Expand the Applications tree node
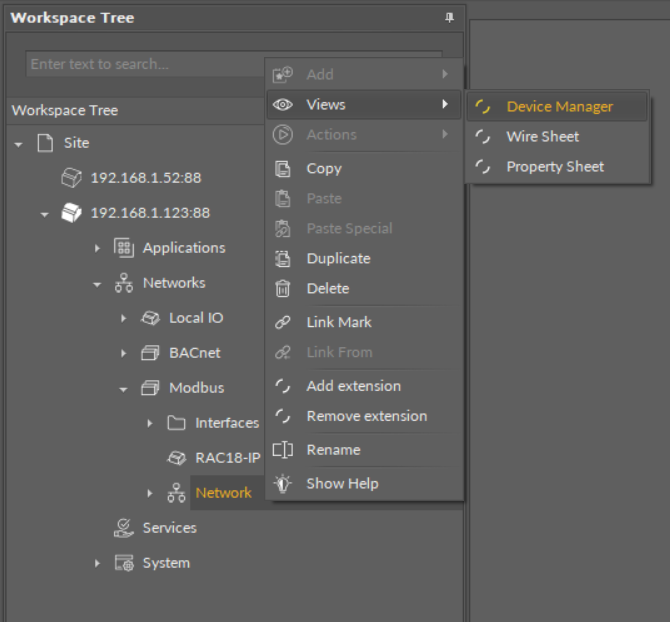The image size is (670, 622). (97, 248)
